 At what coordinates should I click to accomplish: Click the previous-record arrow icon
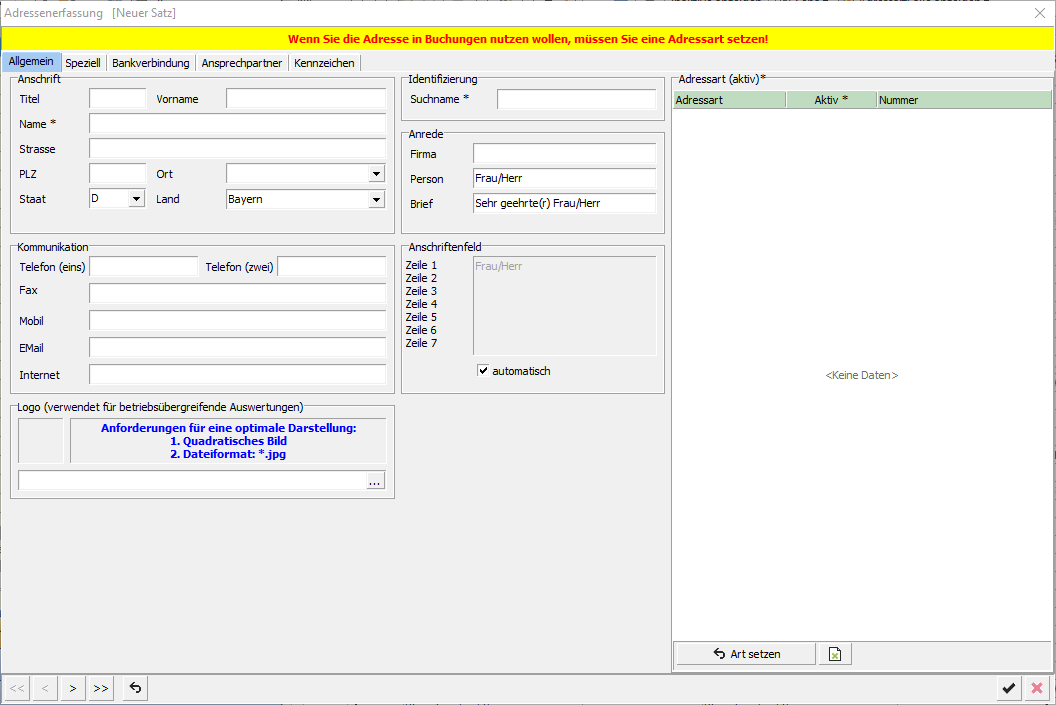pyautogui.click(x=44, y=688)
